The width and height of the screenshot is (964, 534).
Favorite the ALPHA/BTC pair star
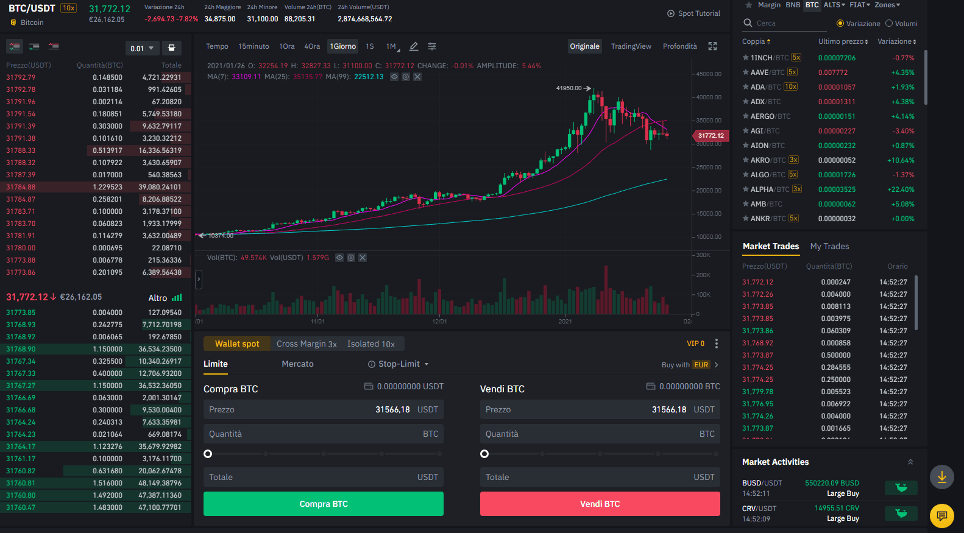(x=746, y=189)
